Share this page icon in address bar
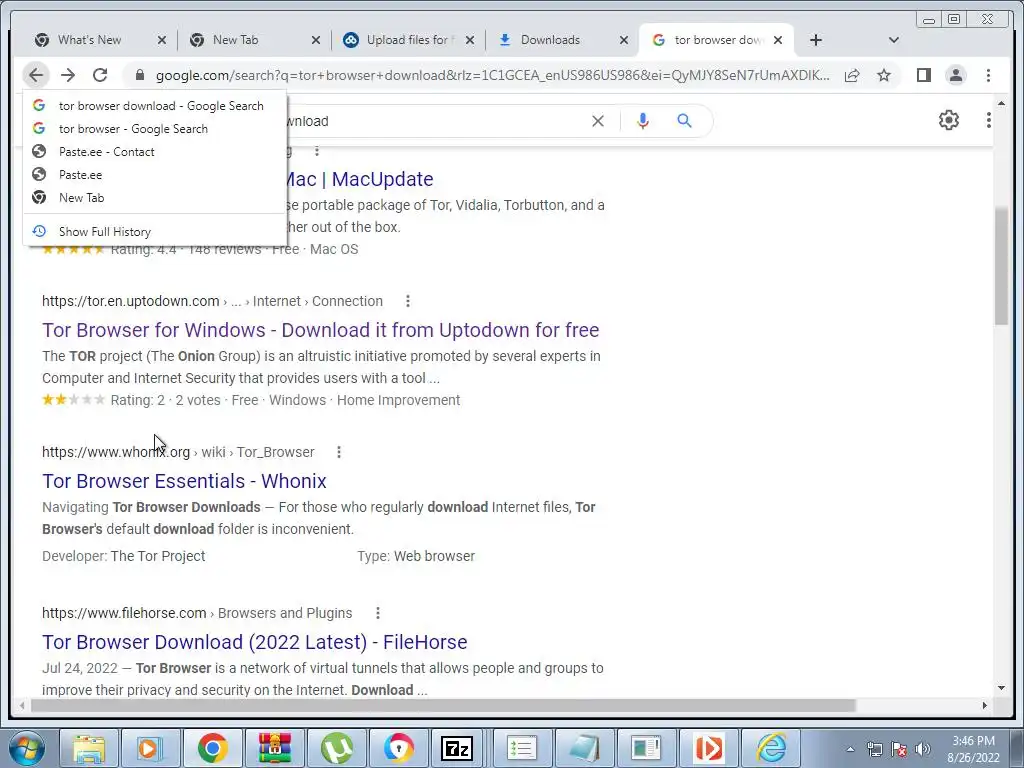The height and width of the screenshot is (768, 1024). click(852, 75)
